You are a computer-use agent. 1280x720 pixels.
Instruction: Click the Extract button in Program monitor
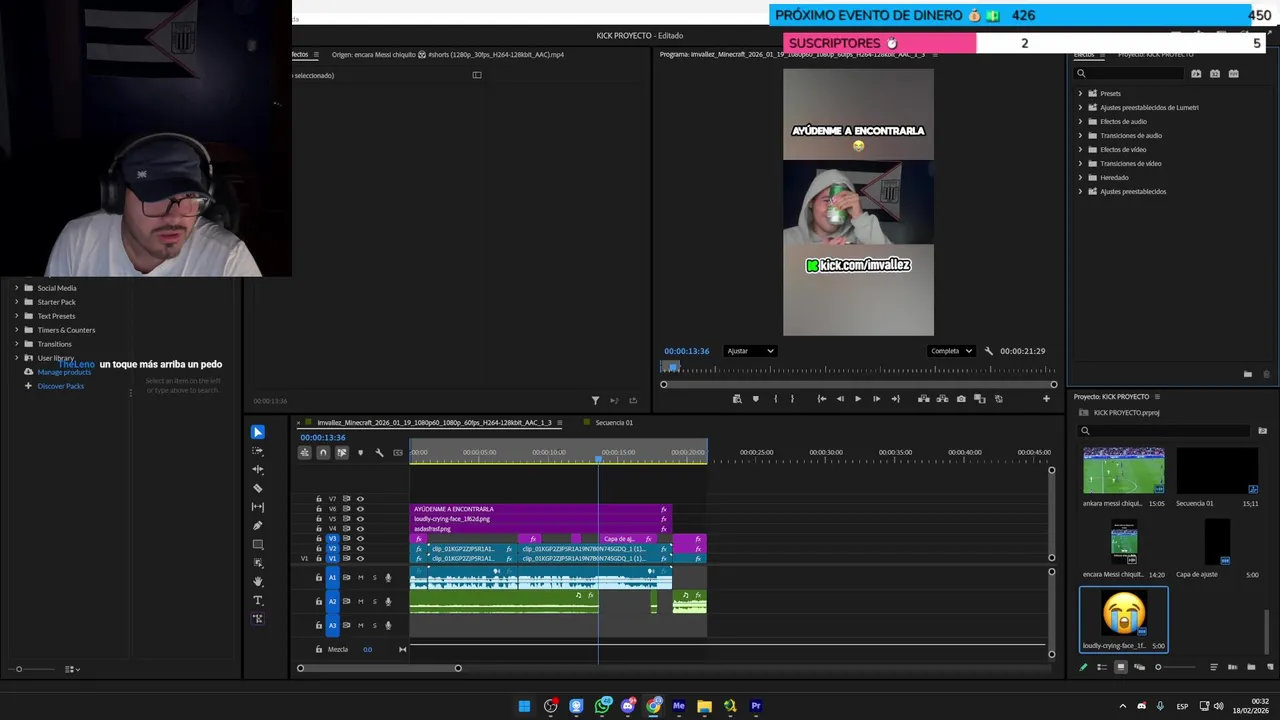942,399
